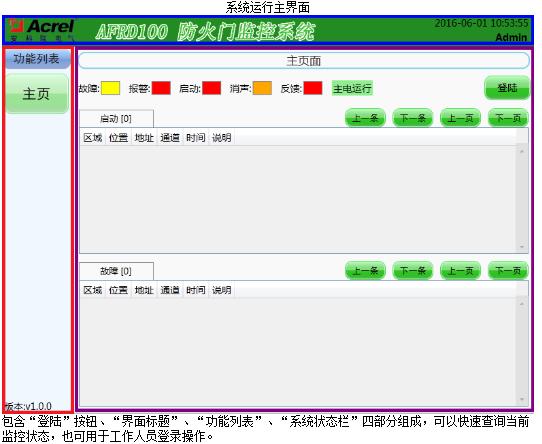Click 上一页 in the 故障 panel

click(x=460, y=271)
